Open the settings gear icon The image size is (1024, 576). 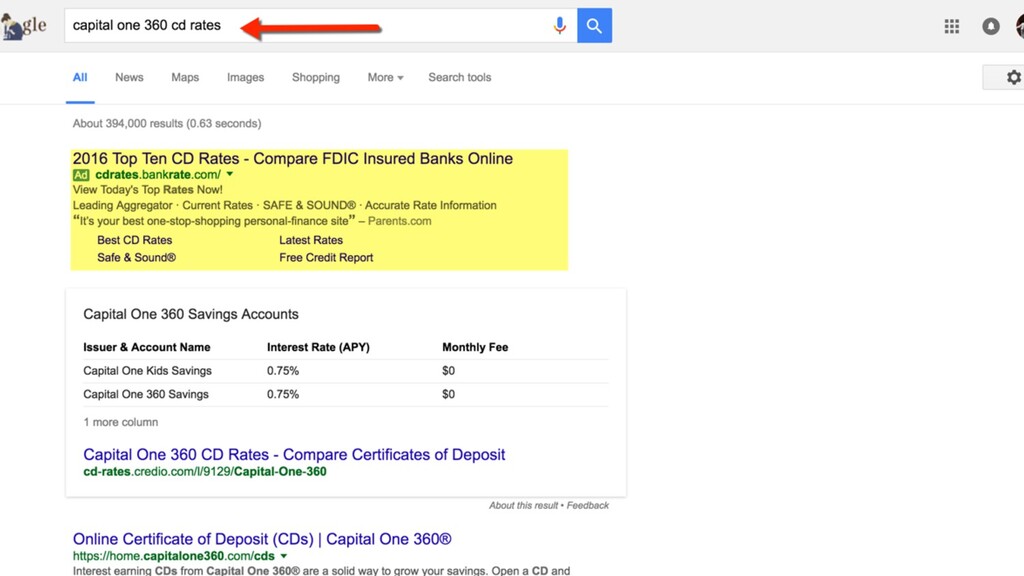coord(1014,77)
